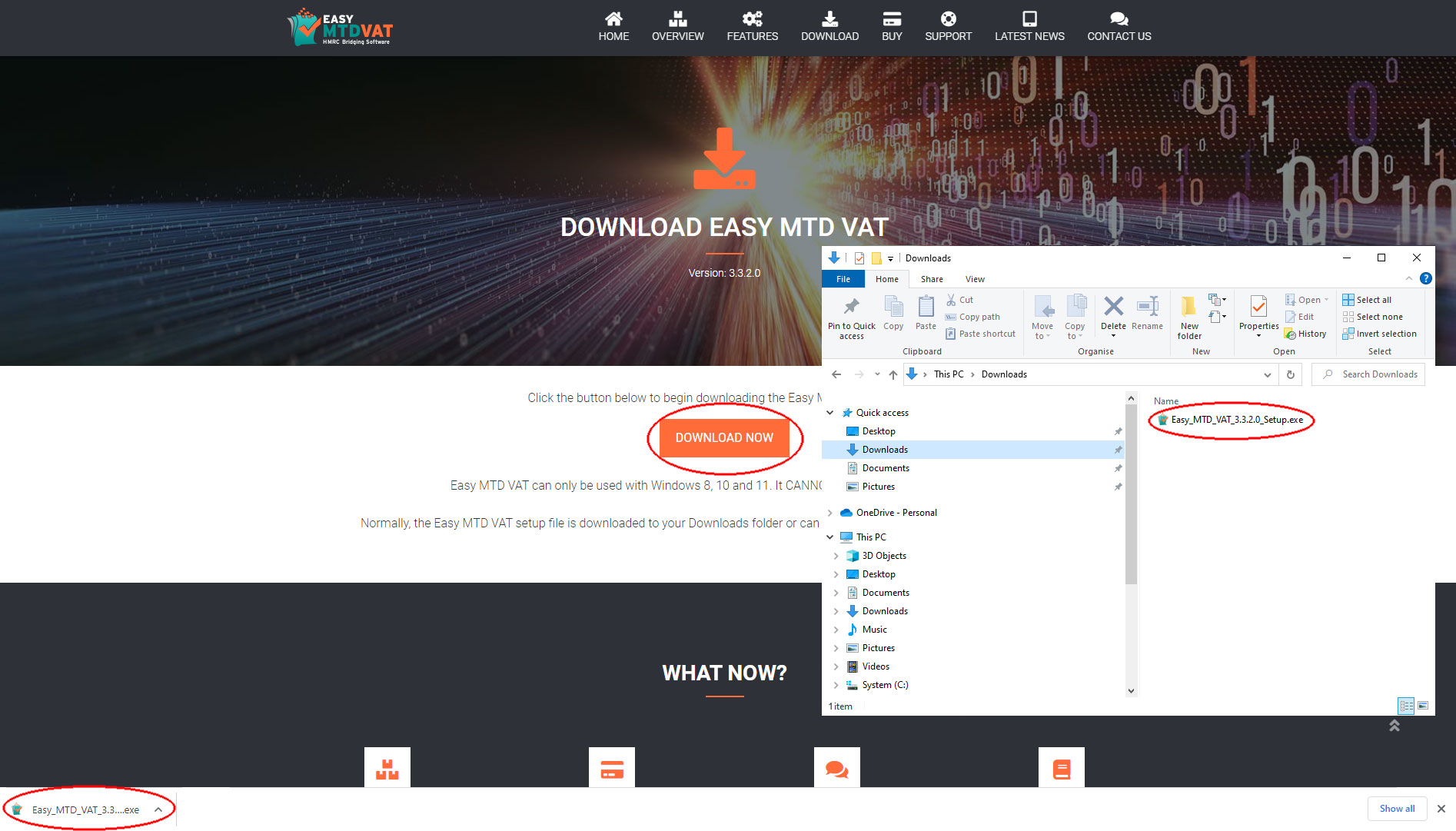
Task: Click Explorer Back arrow
Action: 836,374
